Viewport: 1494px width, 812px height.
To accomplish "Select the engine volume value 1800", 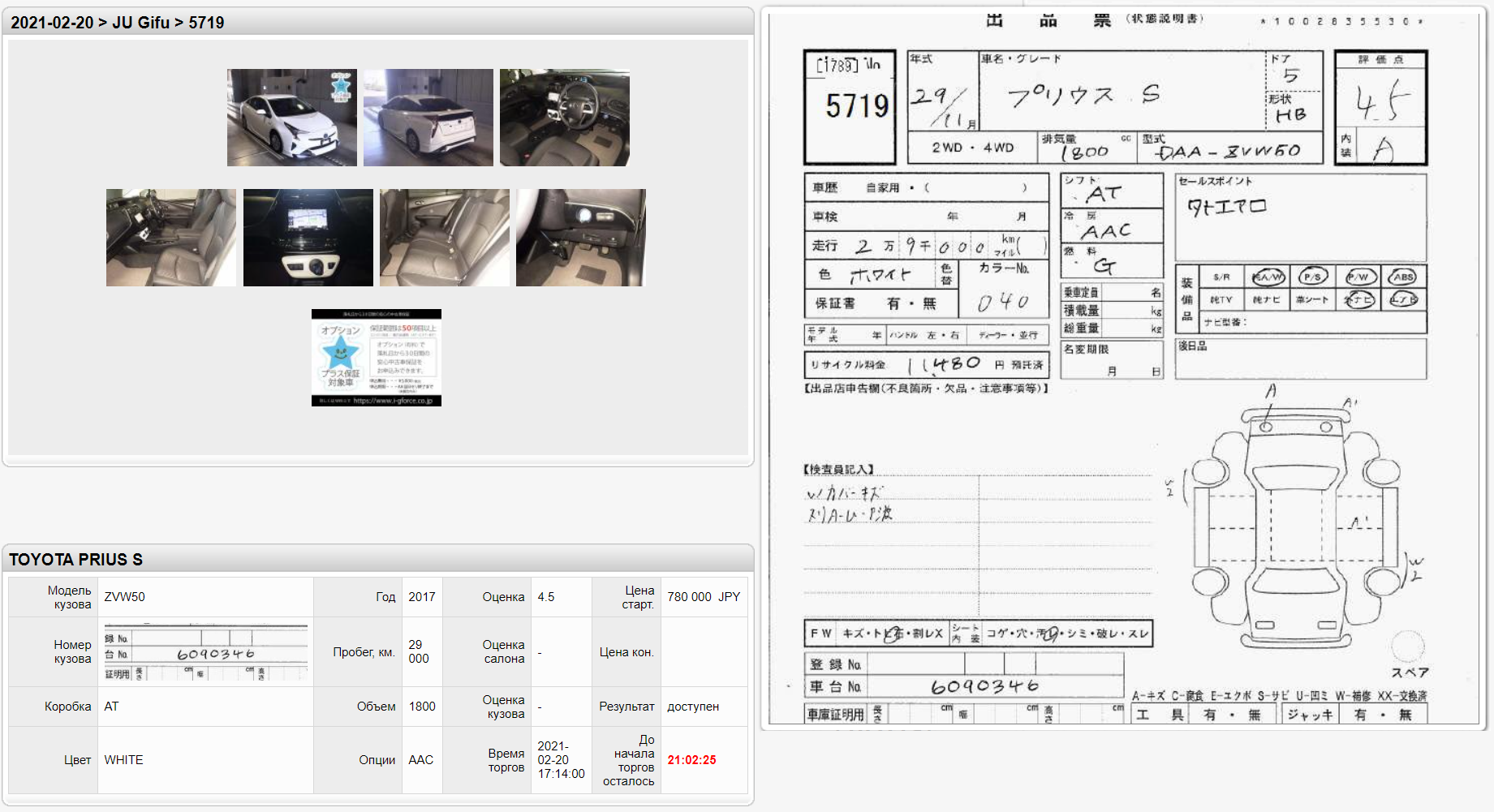I will (x=422, y=707).
